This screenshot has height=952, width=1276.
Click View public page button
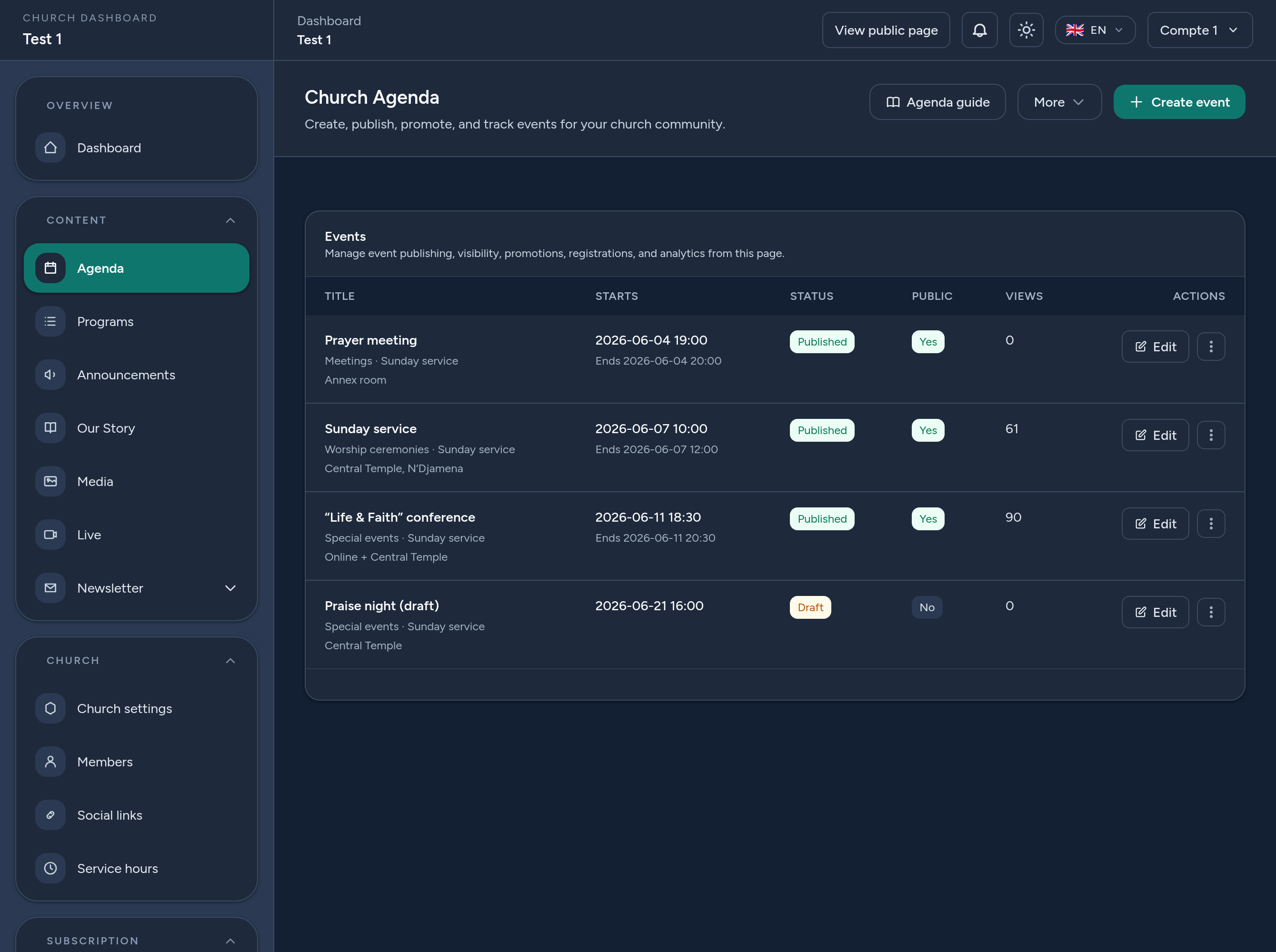coord(886,30)
